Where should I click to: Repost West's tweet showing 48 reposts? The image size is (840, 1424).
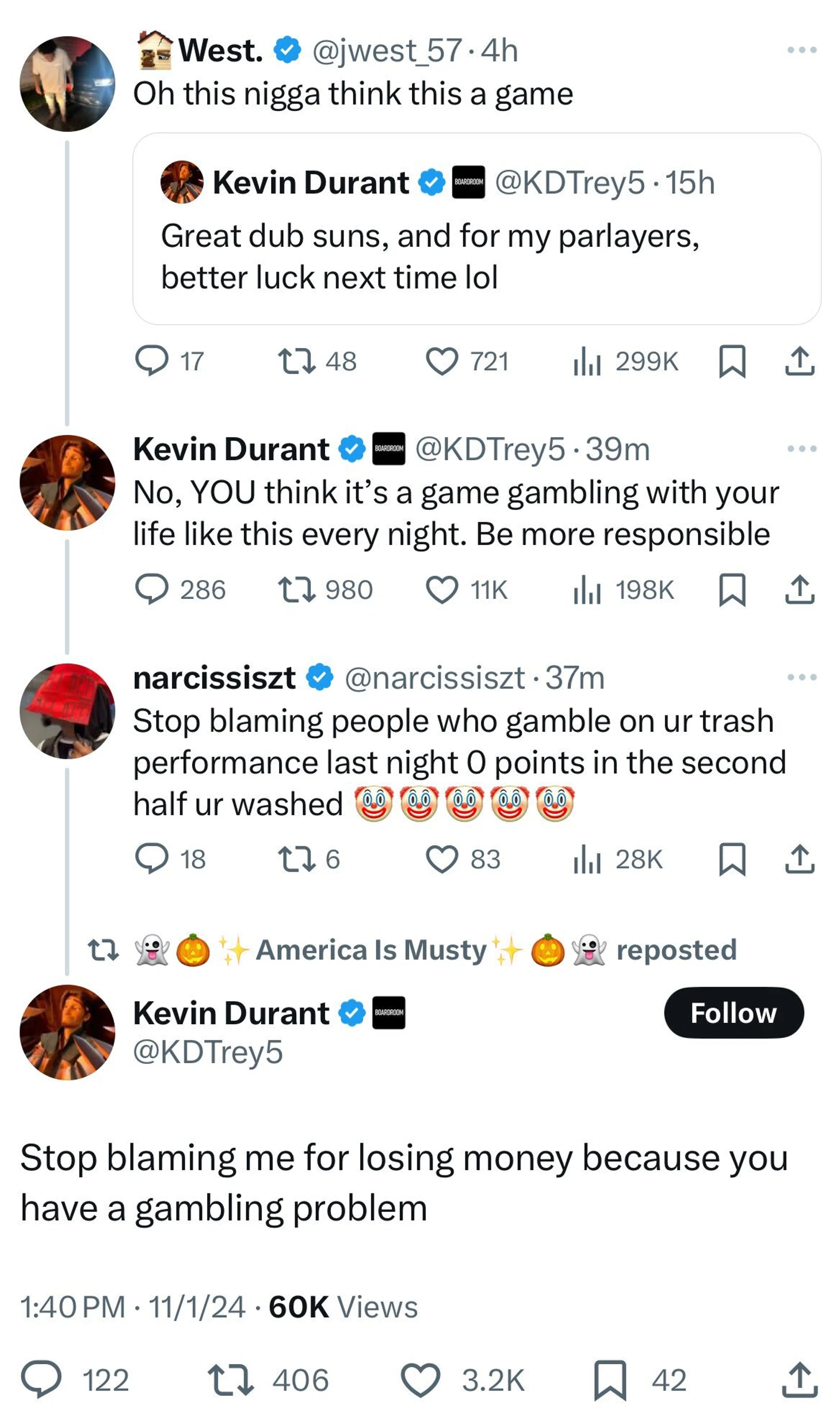coord(296,361)
